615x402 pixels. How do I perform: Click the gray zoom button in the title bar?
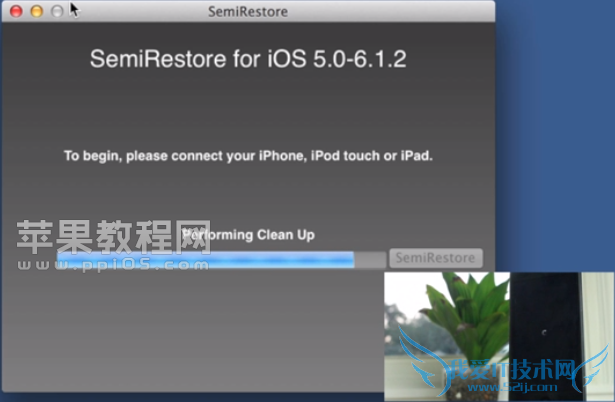coord(57,11)
